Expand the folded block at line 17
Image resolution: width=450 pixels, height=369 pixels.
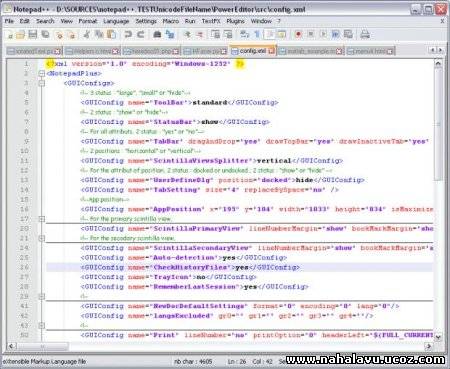click(42, 219)
